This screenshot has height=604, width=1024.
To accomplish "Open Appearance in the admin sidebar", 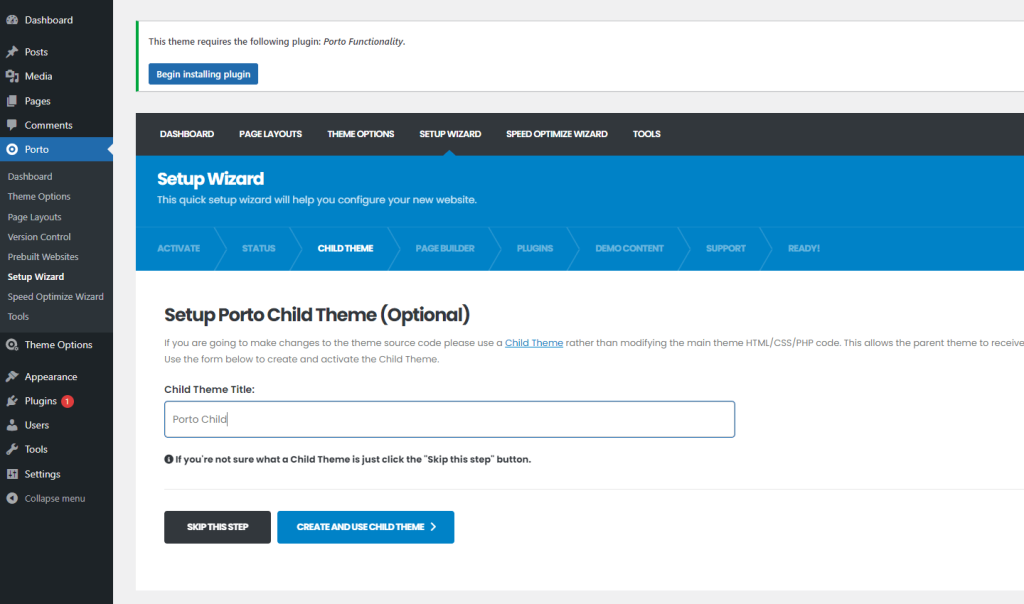I will point(56,377).
